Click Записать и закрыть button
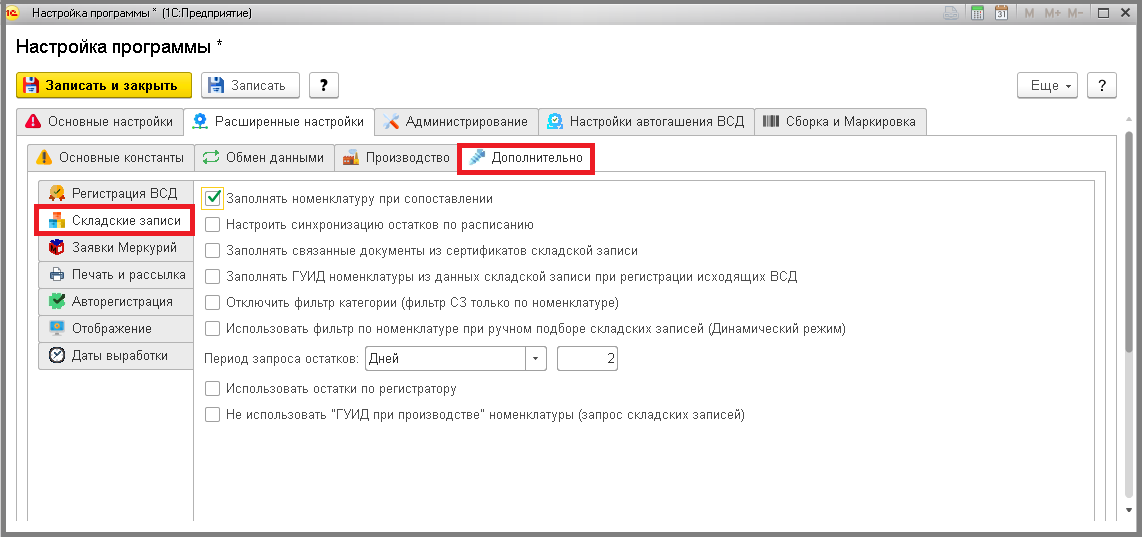The image size is (1142, 537). click(103, 85)
